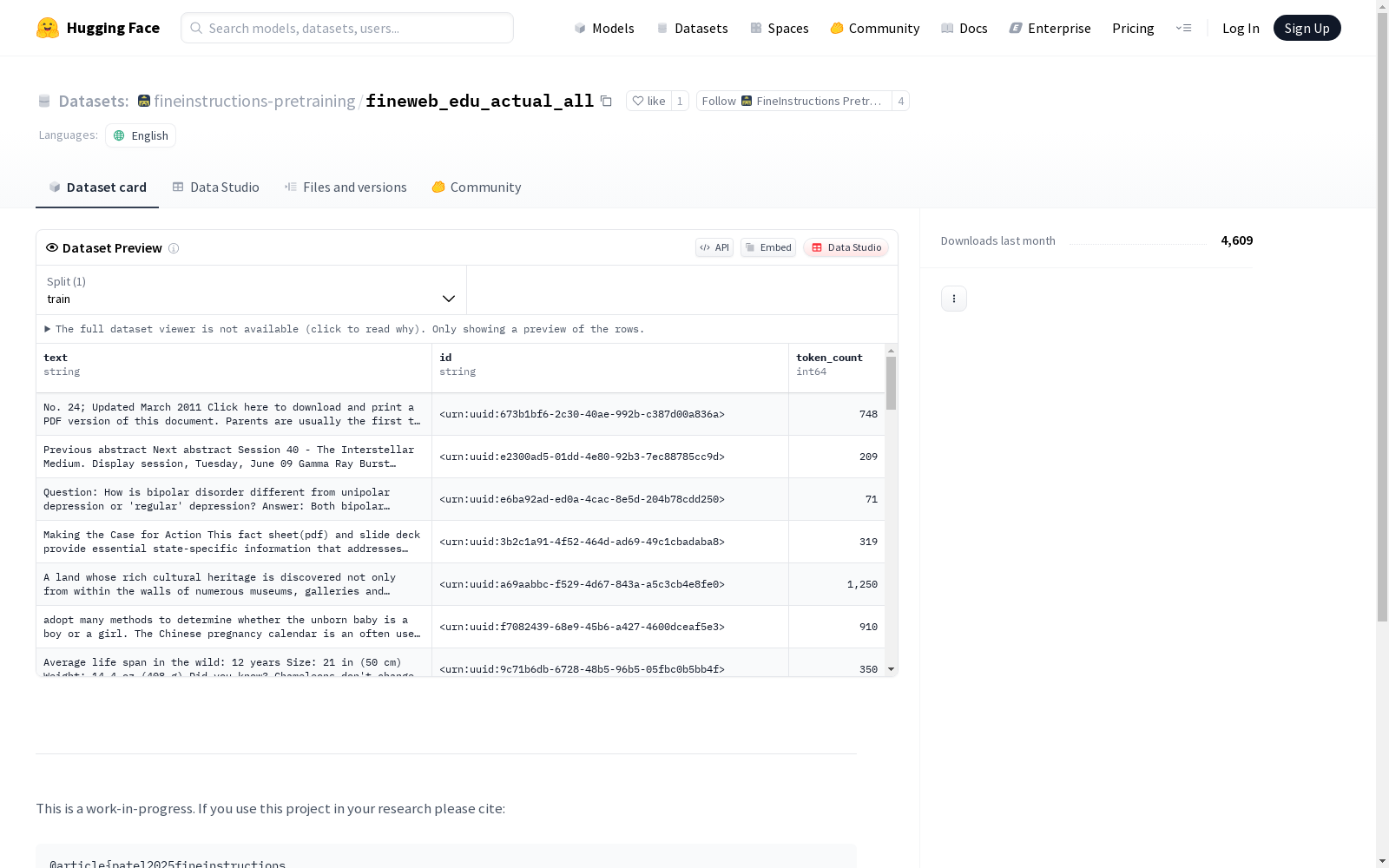Open the Split train dropdown
1389x868 pixels.
click(252, 290)
